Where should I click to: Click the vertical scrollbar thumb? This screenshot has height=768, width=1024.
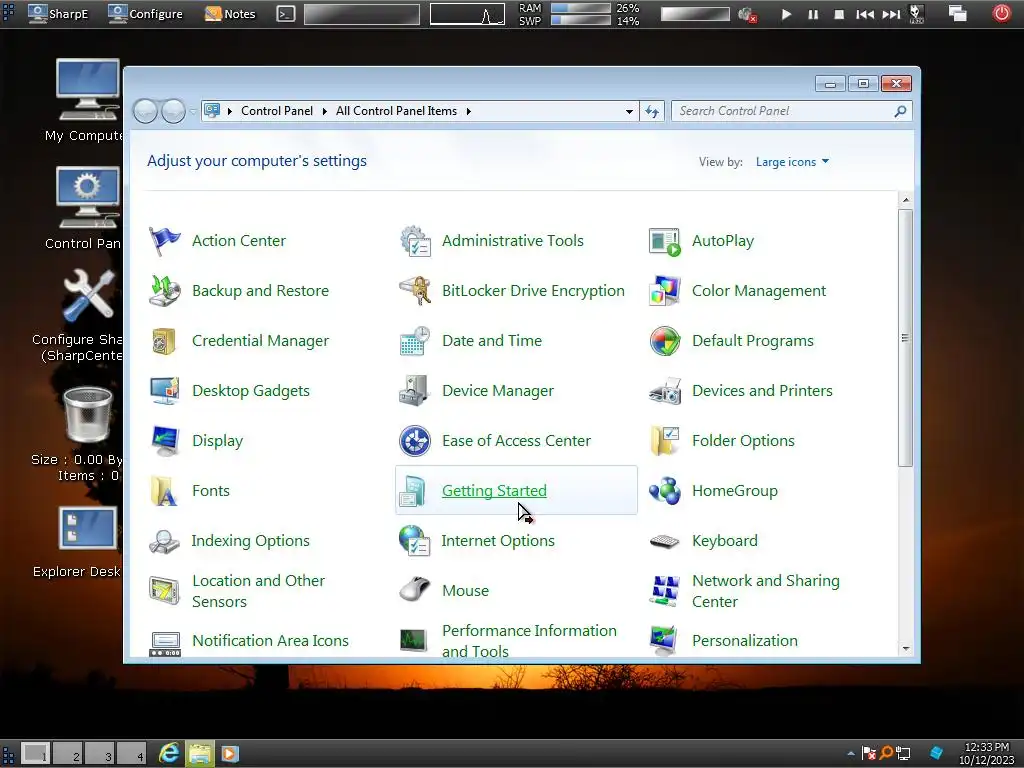pos(905,338)
